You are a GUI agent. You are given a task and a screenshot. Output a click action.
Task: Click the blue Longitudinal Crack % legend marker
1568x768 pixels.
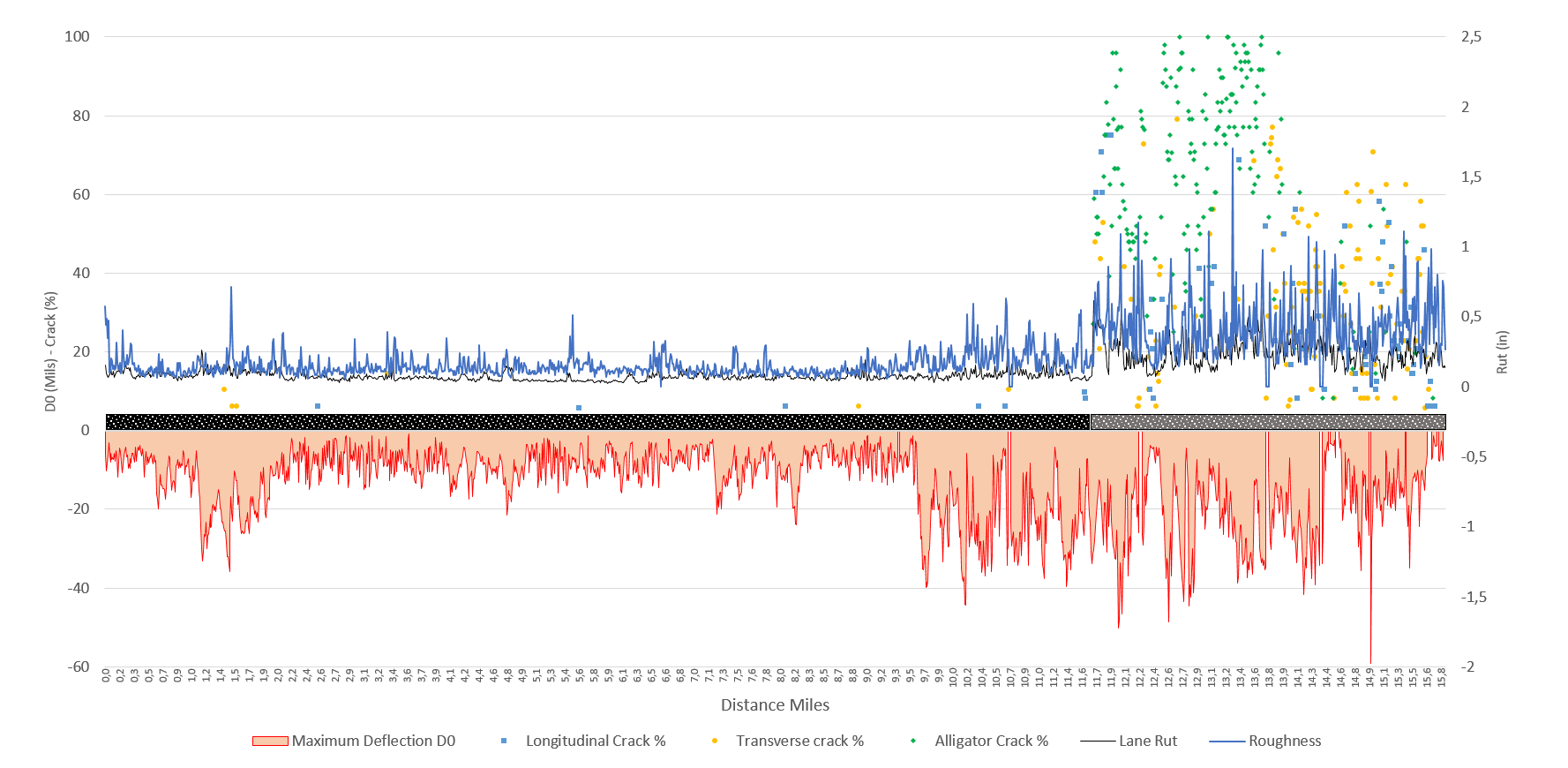point(504,742)
